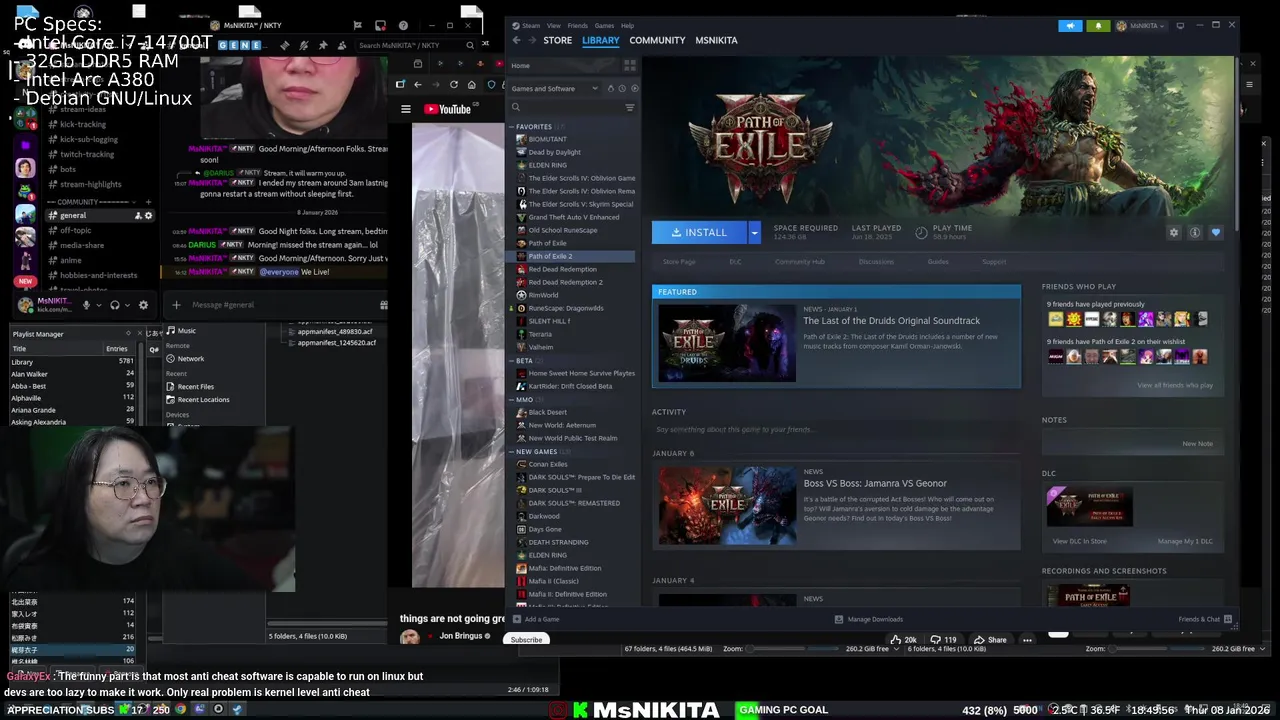The height and width of the screenshot is (720, 1280).
Task: Open the Games menu in Steam
Action: point(605,26)
